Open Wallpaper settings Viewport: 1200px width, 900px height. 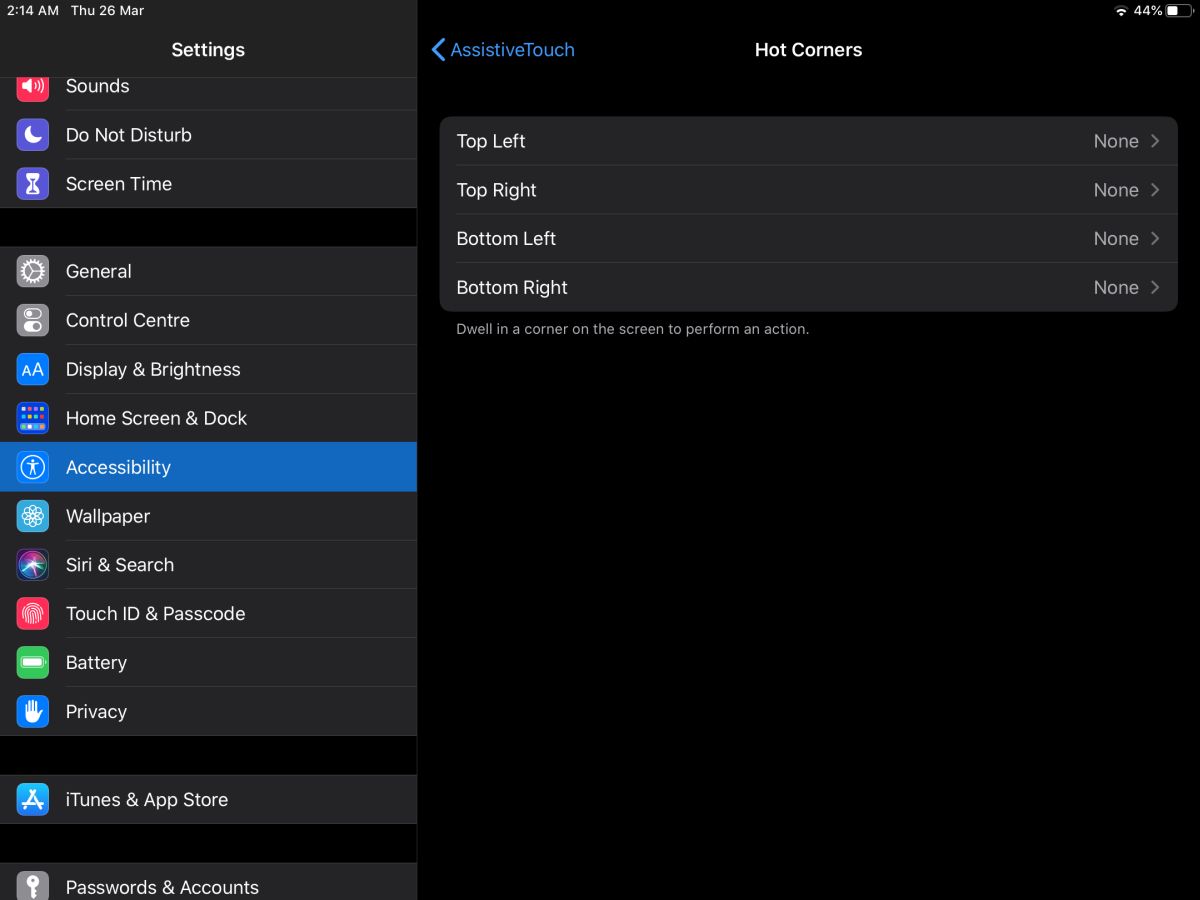[x=208, y=516]
